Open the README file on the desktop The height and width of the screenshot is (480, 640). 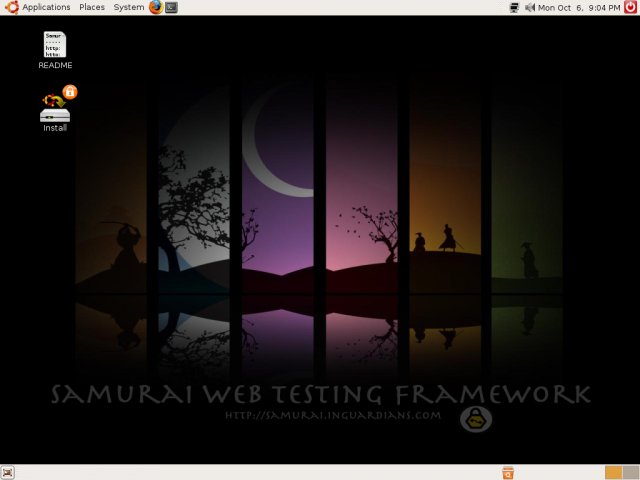pyautogui.click(x=55, y=44)
